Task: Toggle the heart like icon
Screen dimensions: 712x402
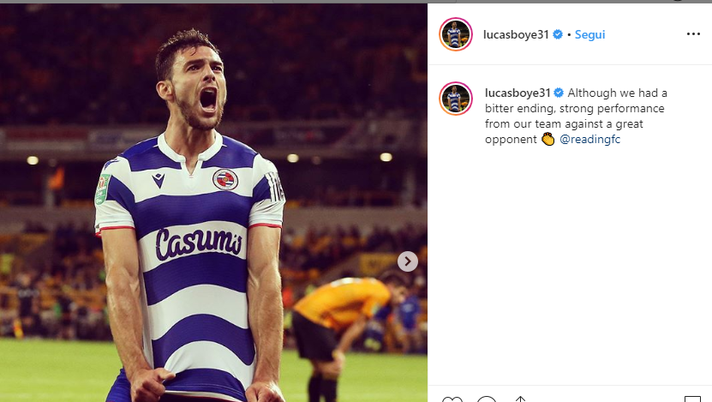Action: pyautogui.click(x=453, y=399)
